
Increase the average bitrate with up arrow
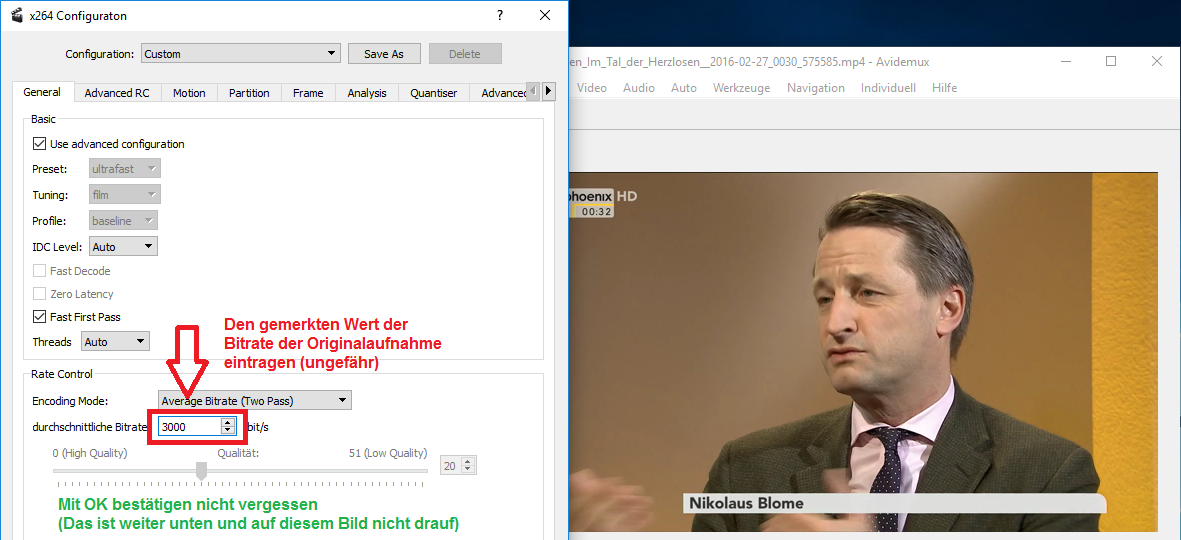(228, 422)
